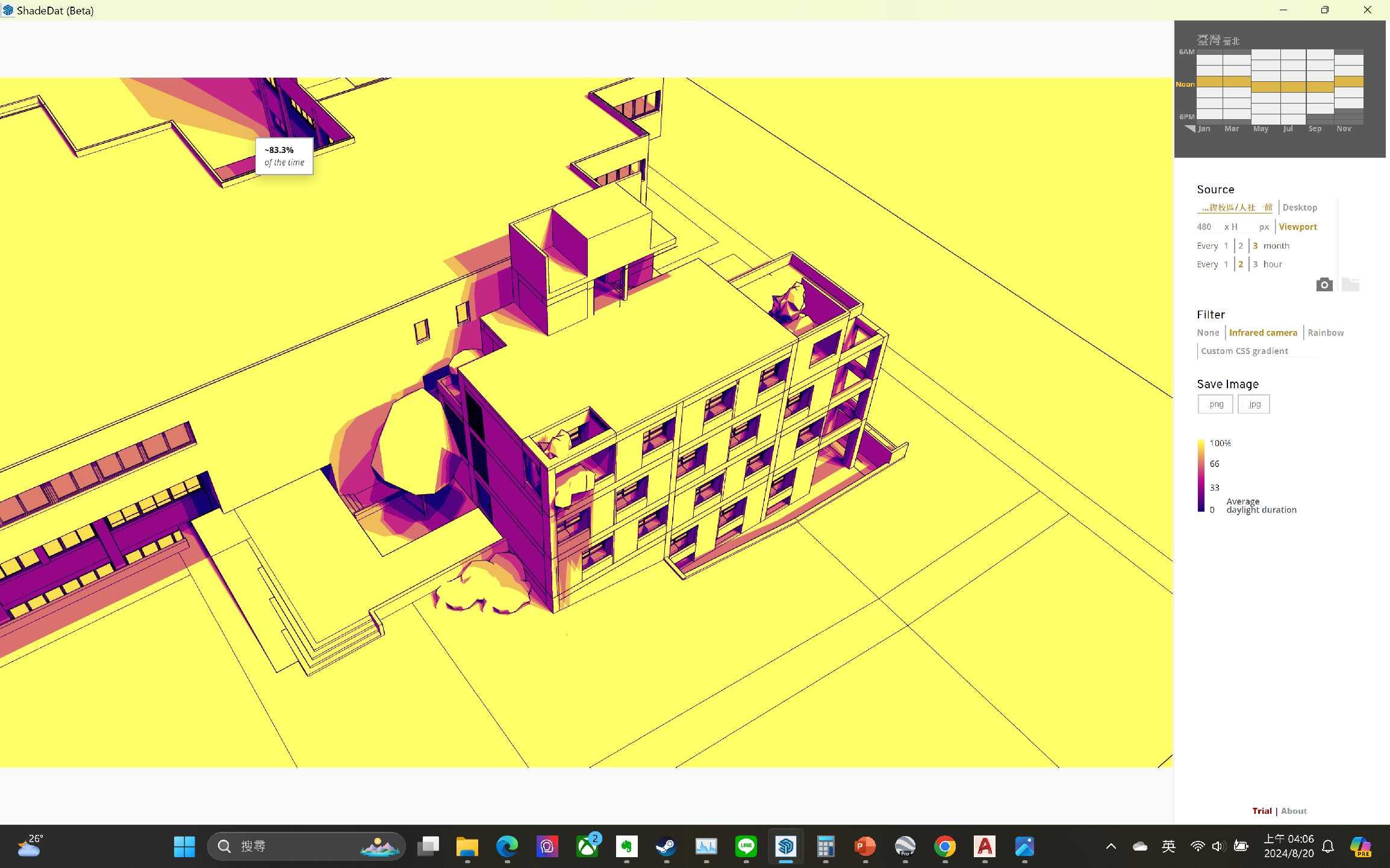Select the Viewport size option
The width and height of the screenshot is (1390, 868).
point(1297,227)
